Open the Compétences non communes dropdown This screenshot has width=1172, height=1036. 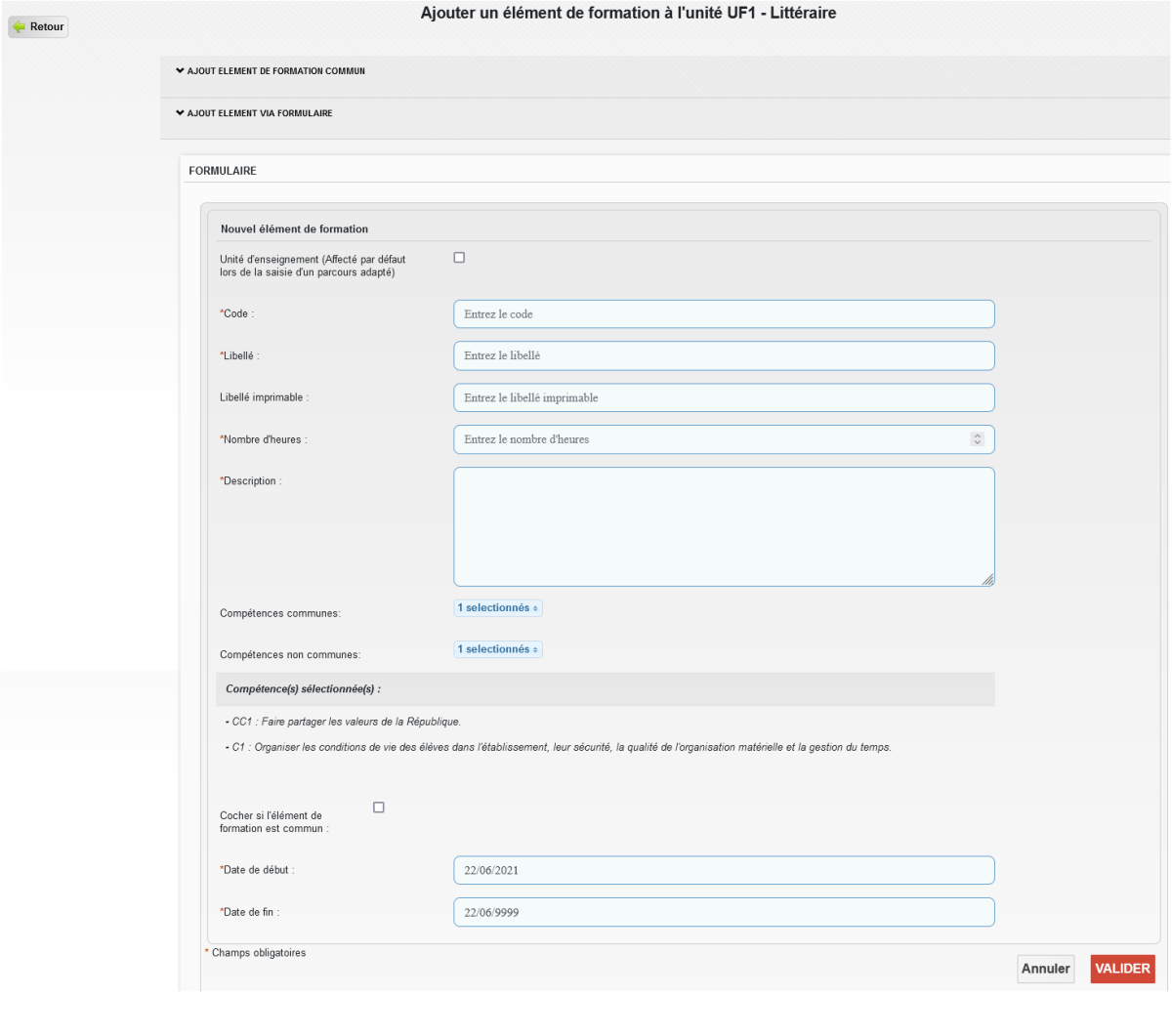click(x=498, y=649)
